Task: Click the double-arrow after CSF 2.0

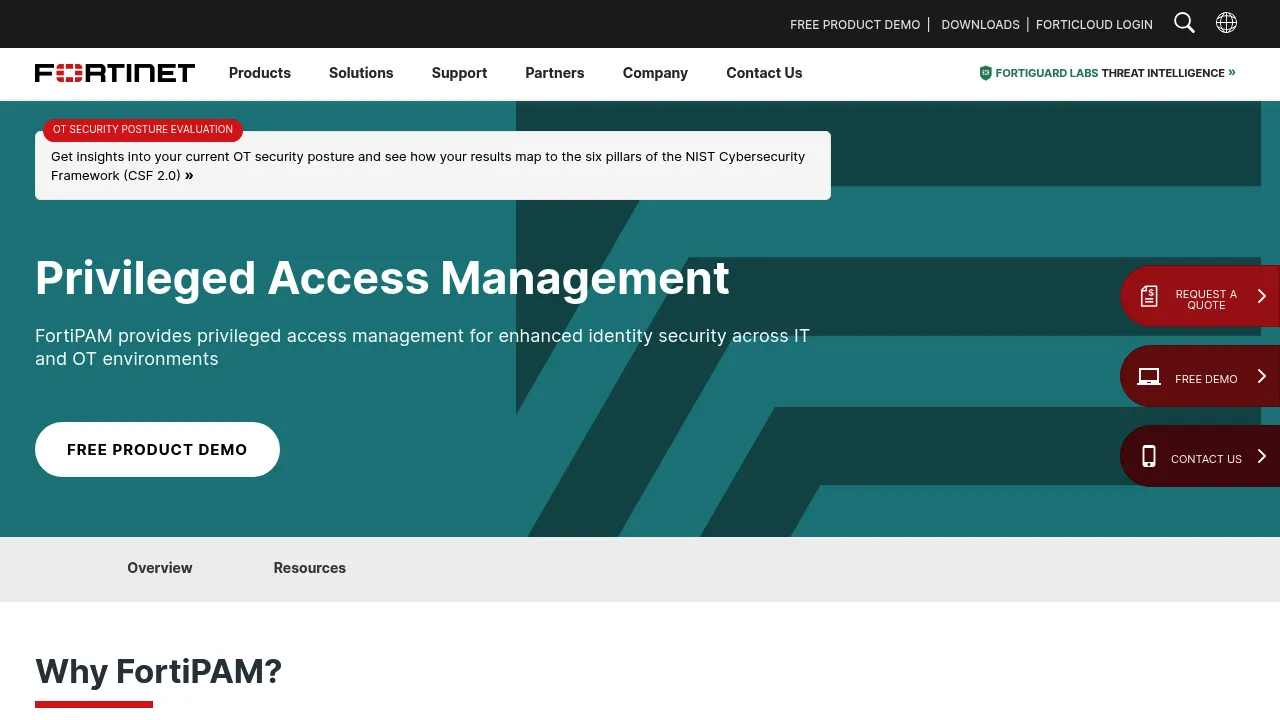Action: (189, 175)
